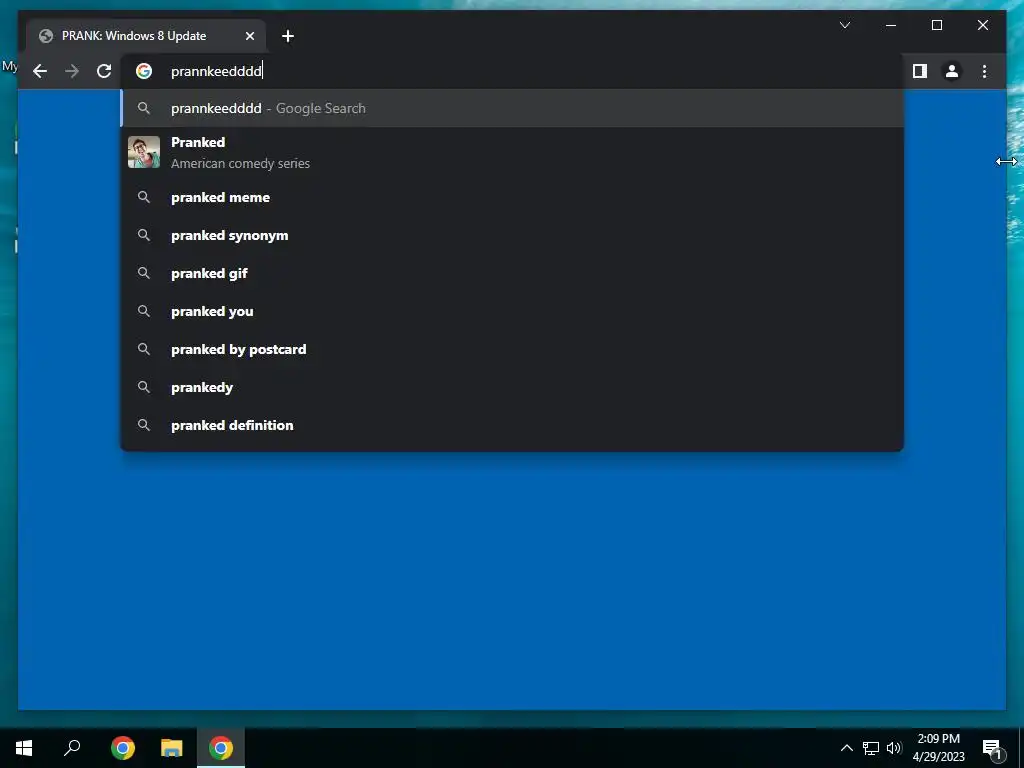
Task: Open the volume speaker tray icon
Action: click(894, 748)
